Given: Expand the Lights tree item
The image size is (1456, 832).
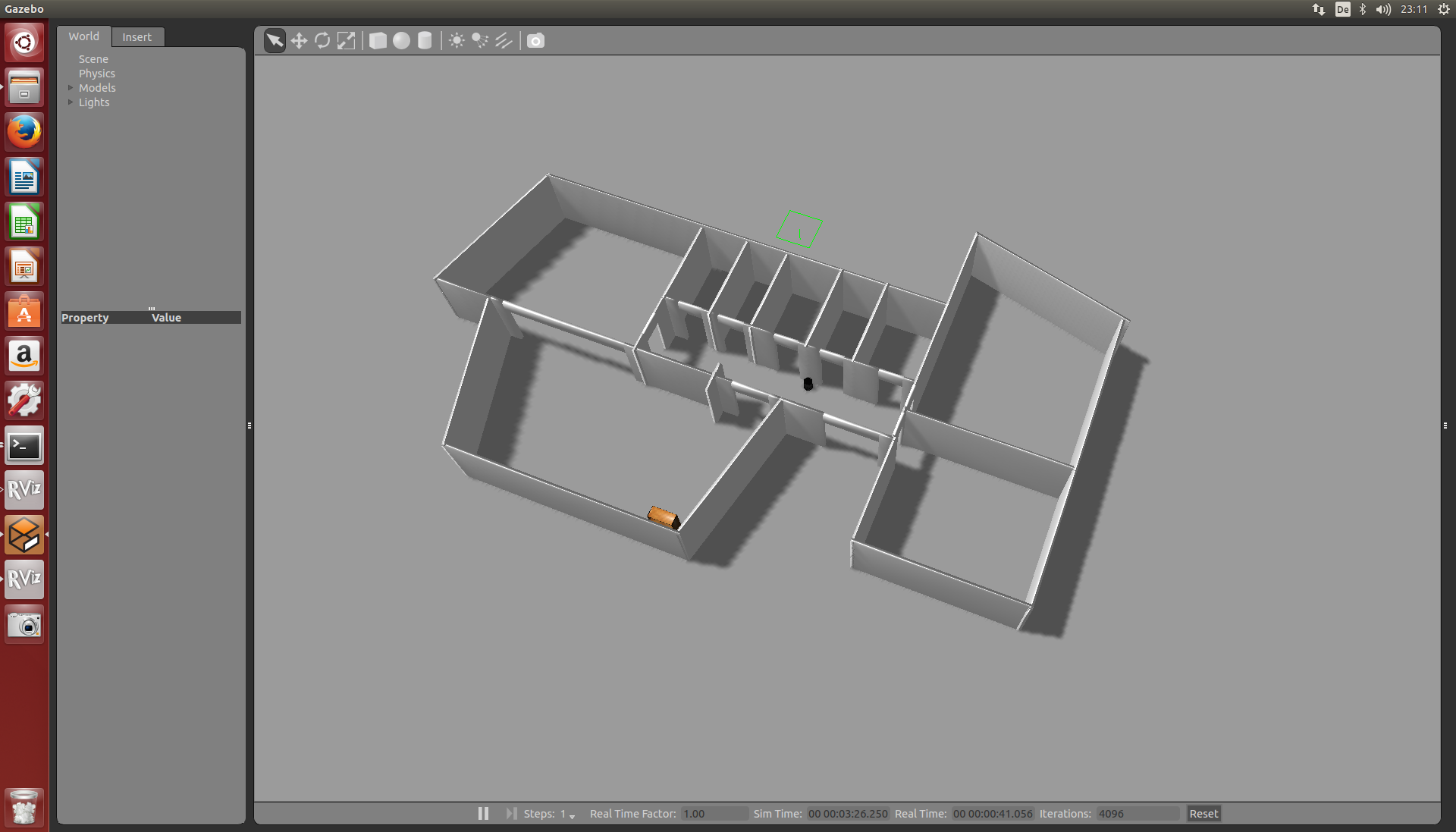Looking at the screenshot, I should click(71, 102).
